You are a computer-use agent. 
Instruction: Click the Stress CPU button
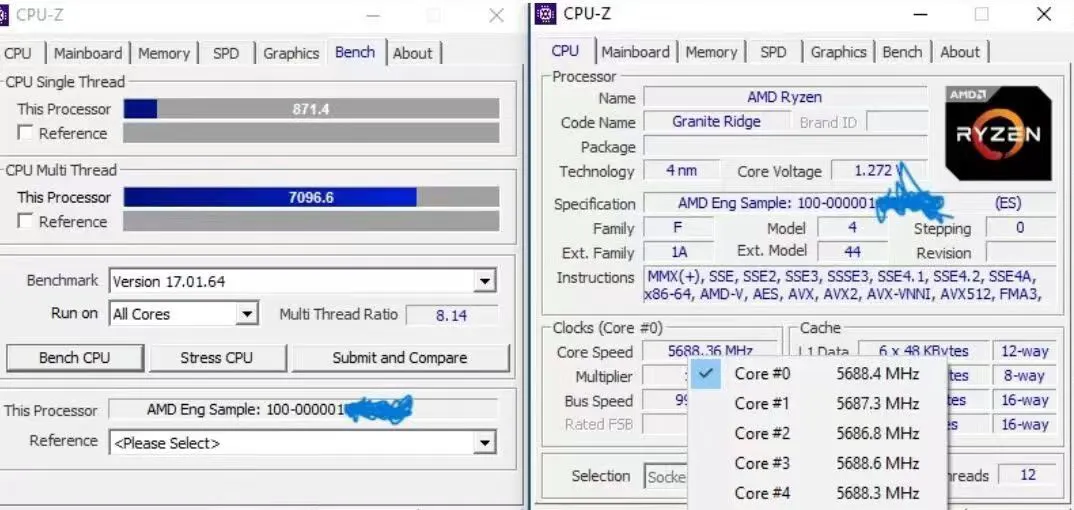tap(215, 357)
